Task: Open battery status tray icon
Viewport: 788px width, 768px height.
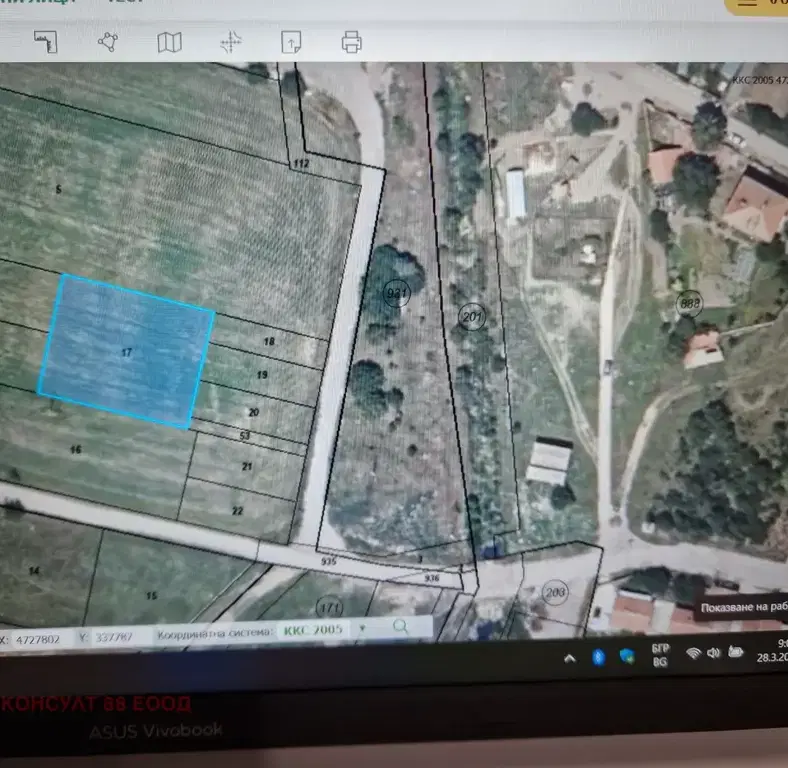Action: click(735, 652)
